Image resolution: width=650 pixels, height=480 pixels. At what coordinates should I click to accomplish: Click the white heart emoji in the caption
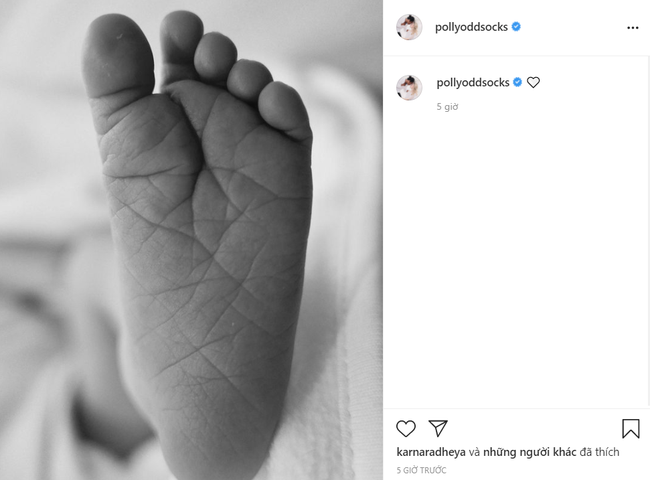[534, 82]
